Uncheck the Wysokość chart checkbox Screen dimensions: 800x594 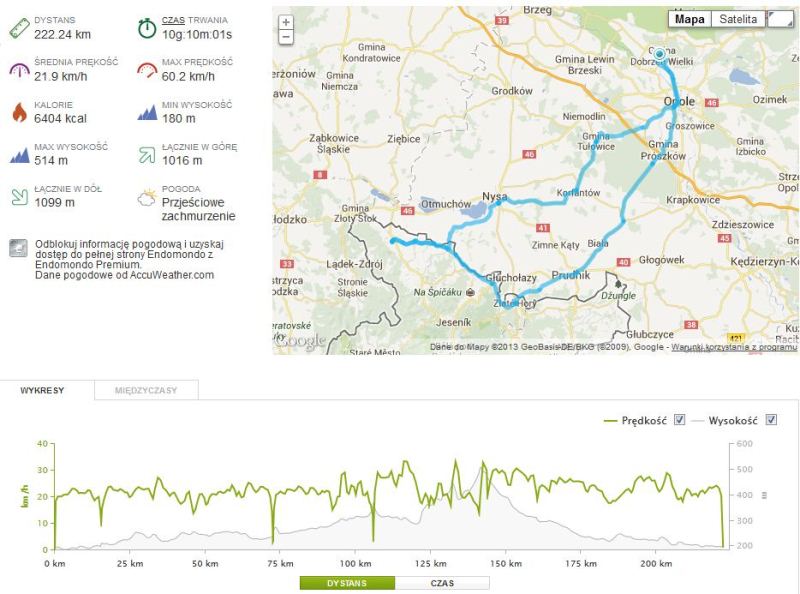(x=770, y=420)
